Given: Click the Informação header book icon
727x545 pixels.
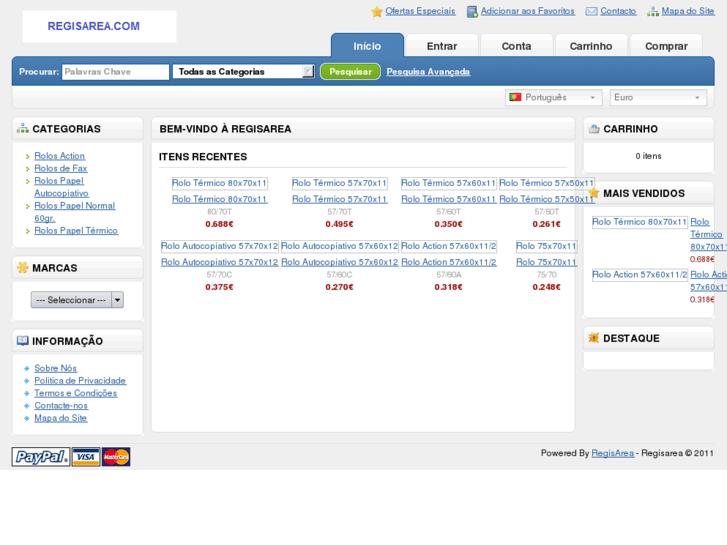Looking at the screenshot, I should [23, 341].
